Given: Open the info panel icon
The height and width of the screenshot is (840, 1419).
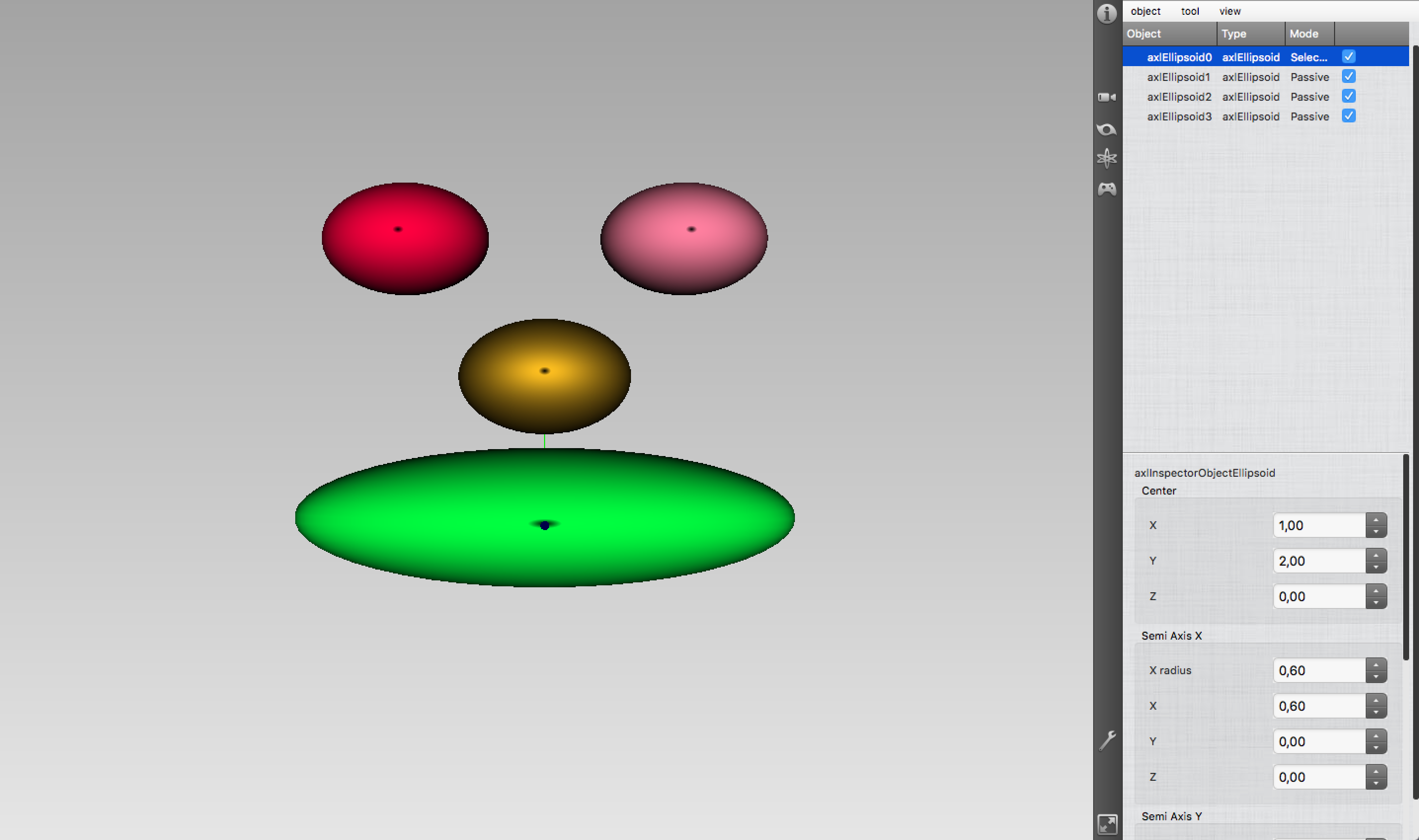Looking at the screenshot, I should [x=1107, y=14].
